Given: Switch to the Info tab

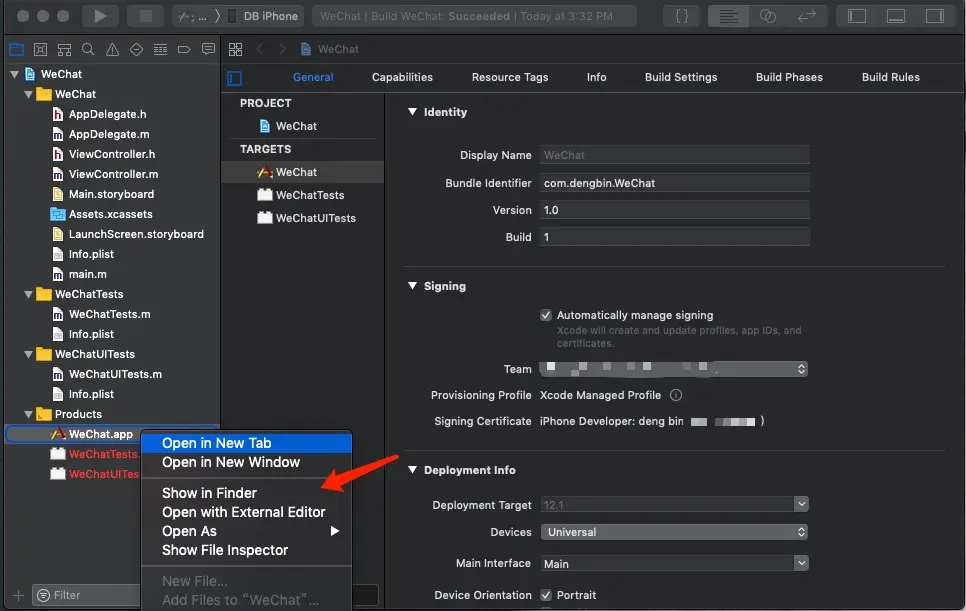Looking at the screenshot, I should pos(596,77).
